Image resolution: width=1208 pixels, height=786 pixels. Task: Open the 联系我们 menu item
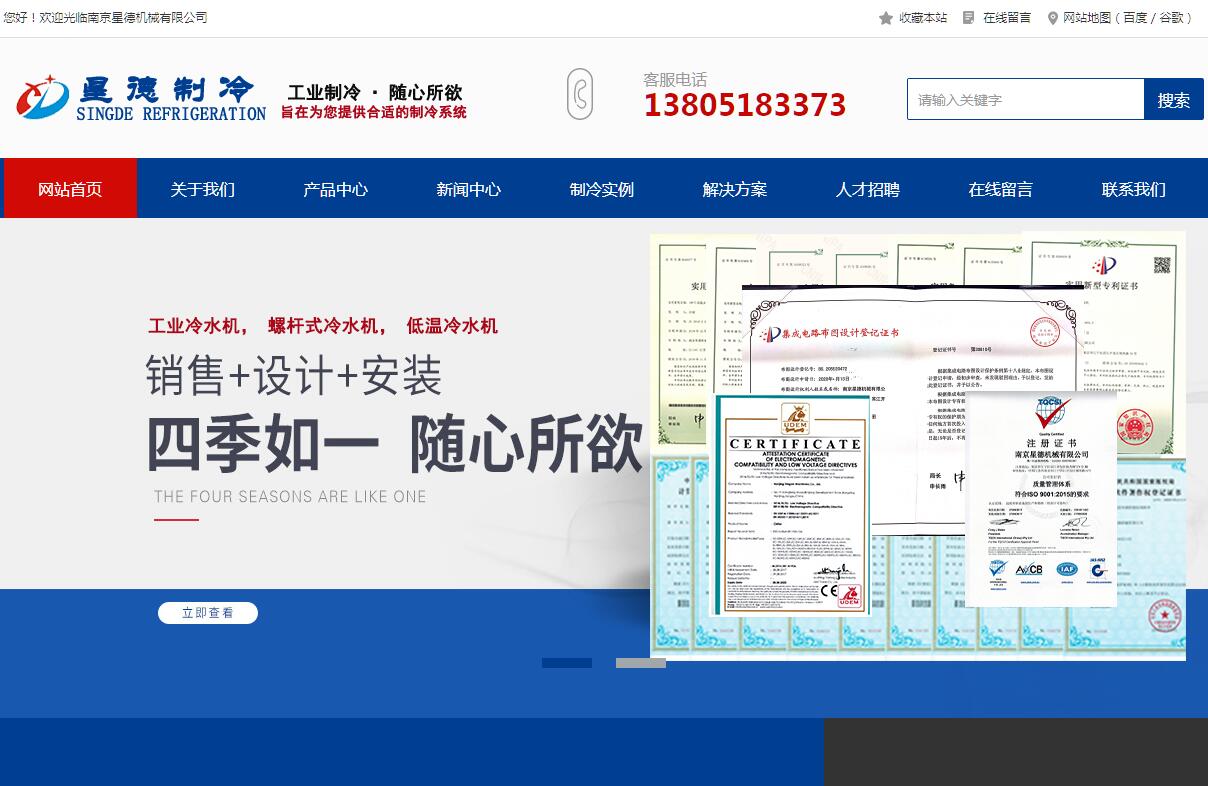pos(1134,188)
